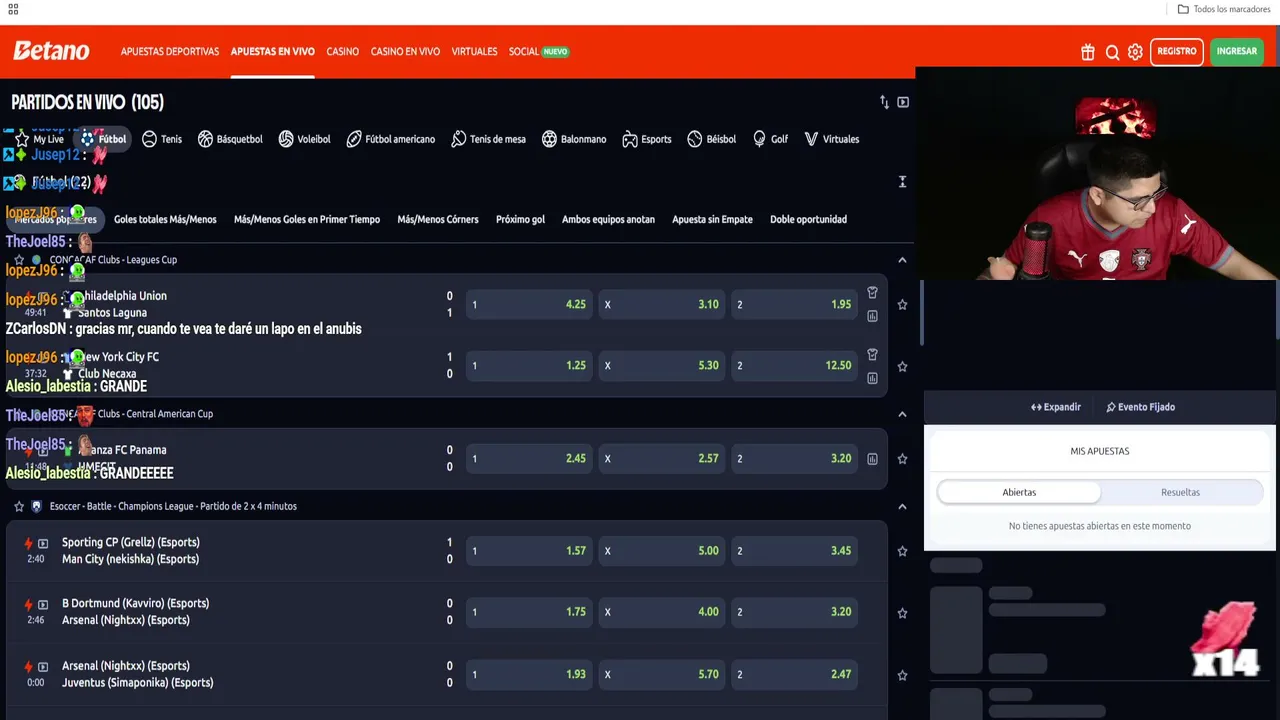Open the Man City (nekishka) (Esports) match
1280x720 pixels.
[x=130, y=560]
